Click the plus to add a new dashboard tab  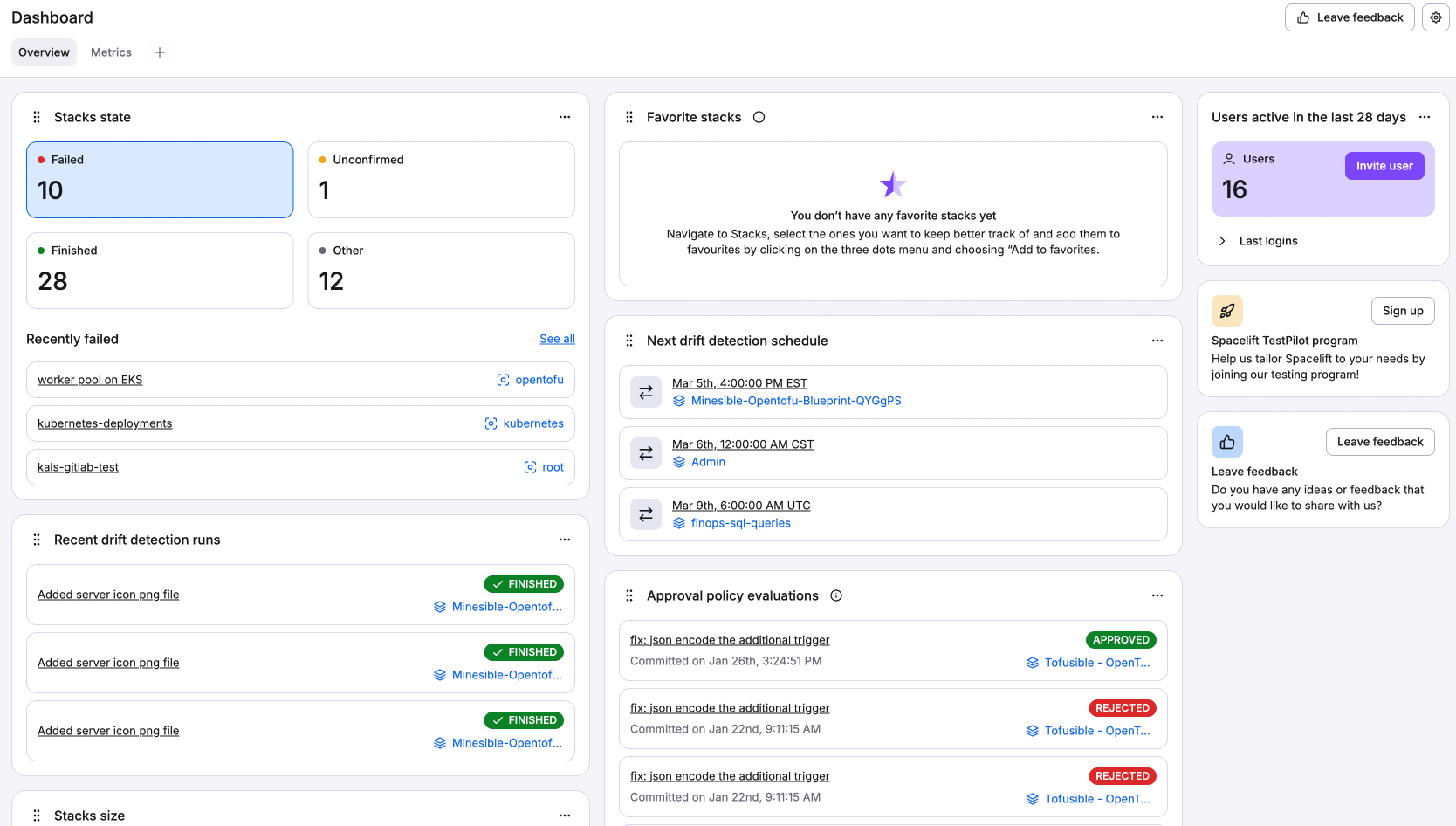pos(159,52)
